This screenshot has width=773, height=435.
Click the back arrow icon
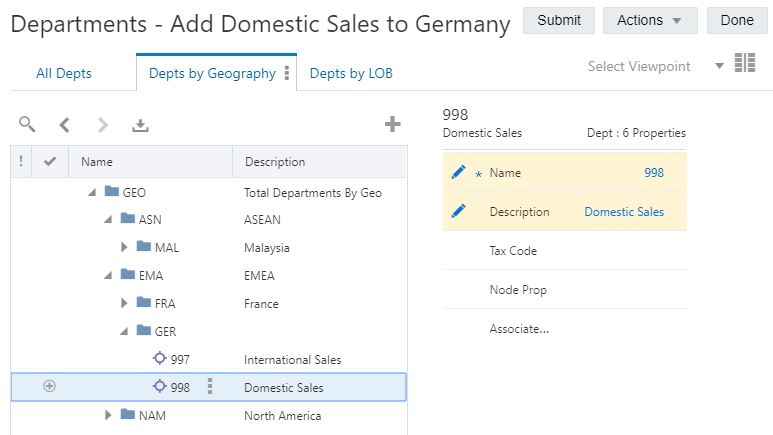pos(65,125)
